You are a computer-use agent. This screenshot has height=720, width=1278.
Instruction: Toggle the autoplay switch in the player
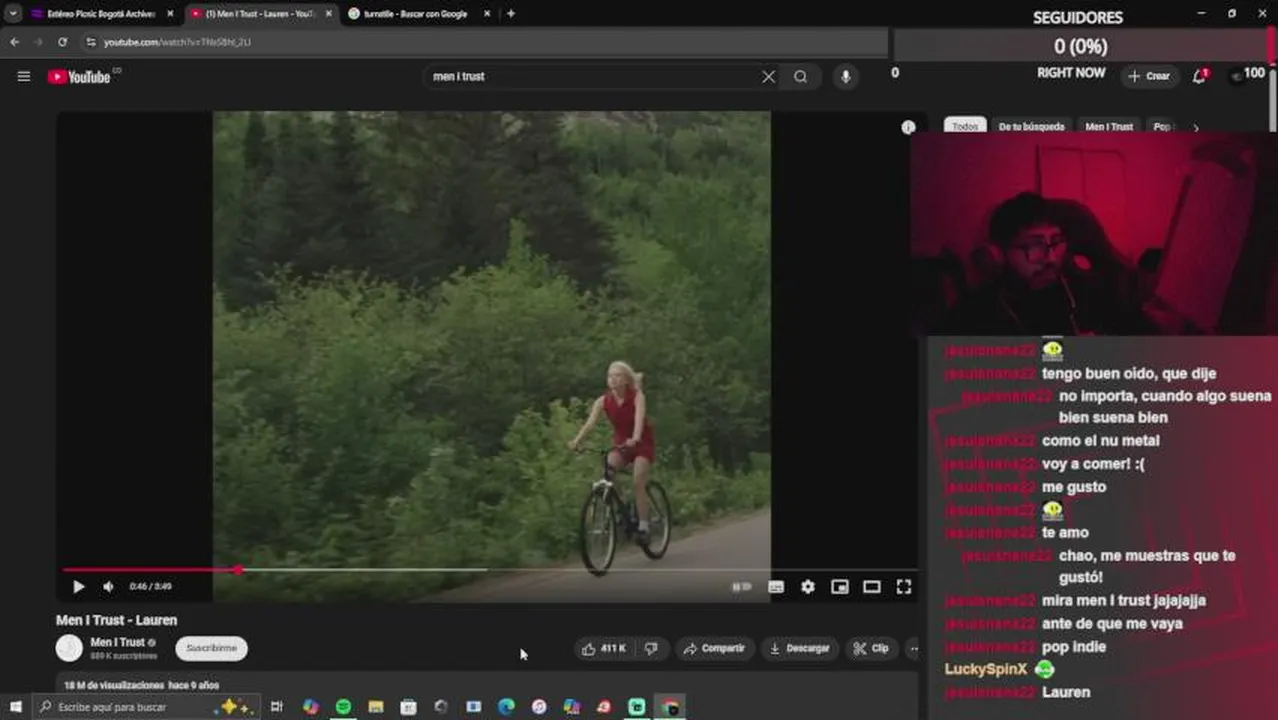[x=742, y=587]
